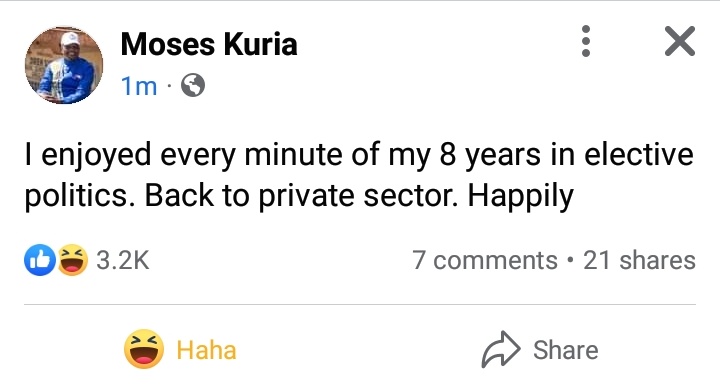Click the post's first line about elective politics
Screen dimensions: 720x385
pyautogui.click(x=359, y=154)
